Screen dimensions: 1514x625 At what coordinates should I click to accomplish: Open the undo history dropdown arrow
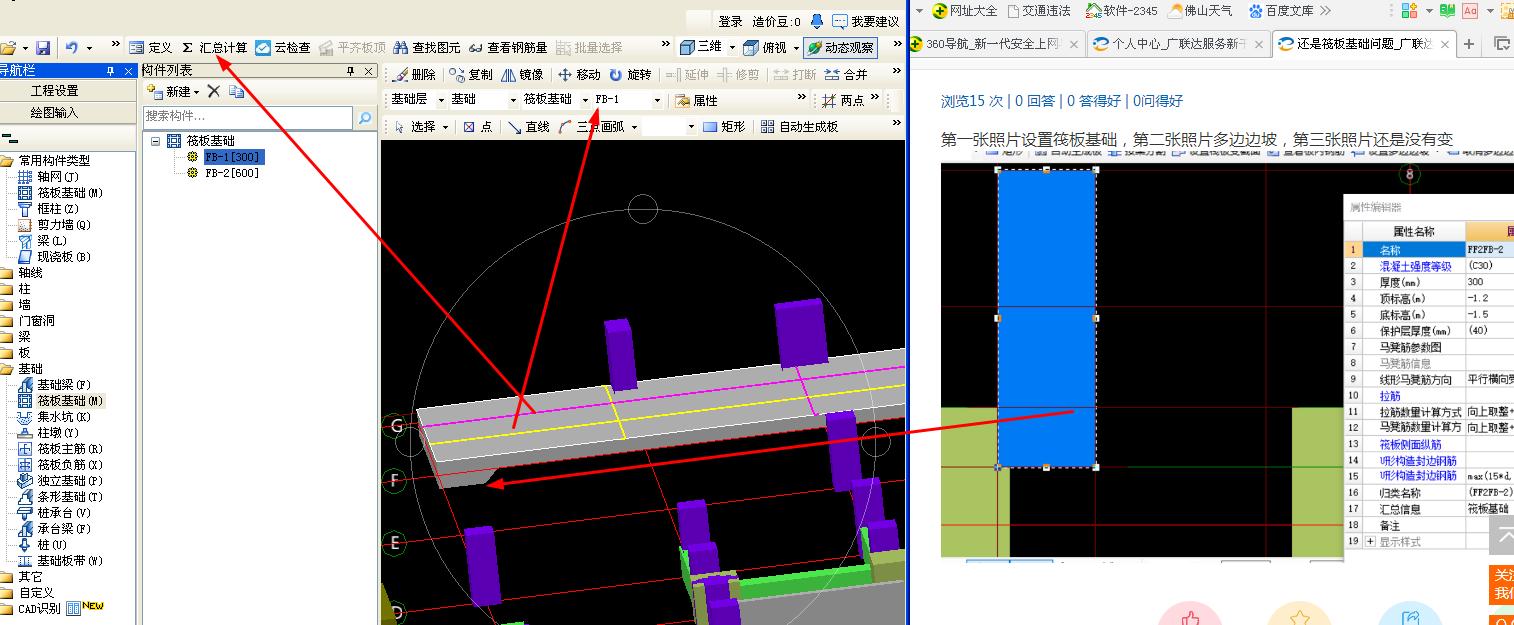pyautogui.click(x=89, y=47)
